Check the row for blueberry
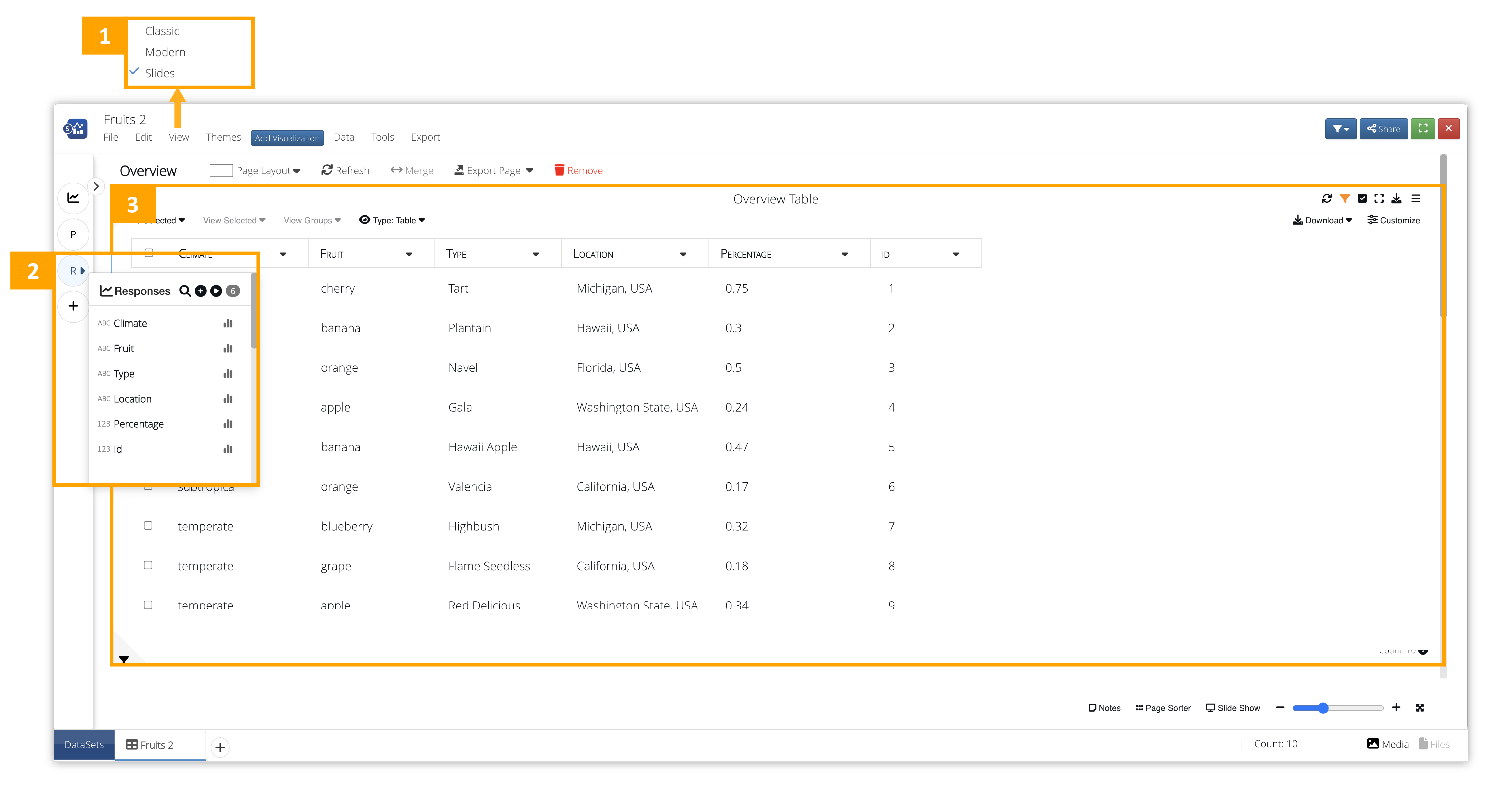This screenshot has width=1494, height=812. tap(148, 525)
